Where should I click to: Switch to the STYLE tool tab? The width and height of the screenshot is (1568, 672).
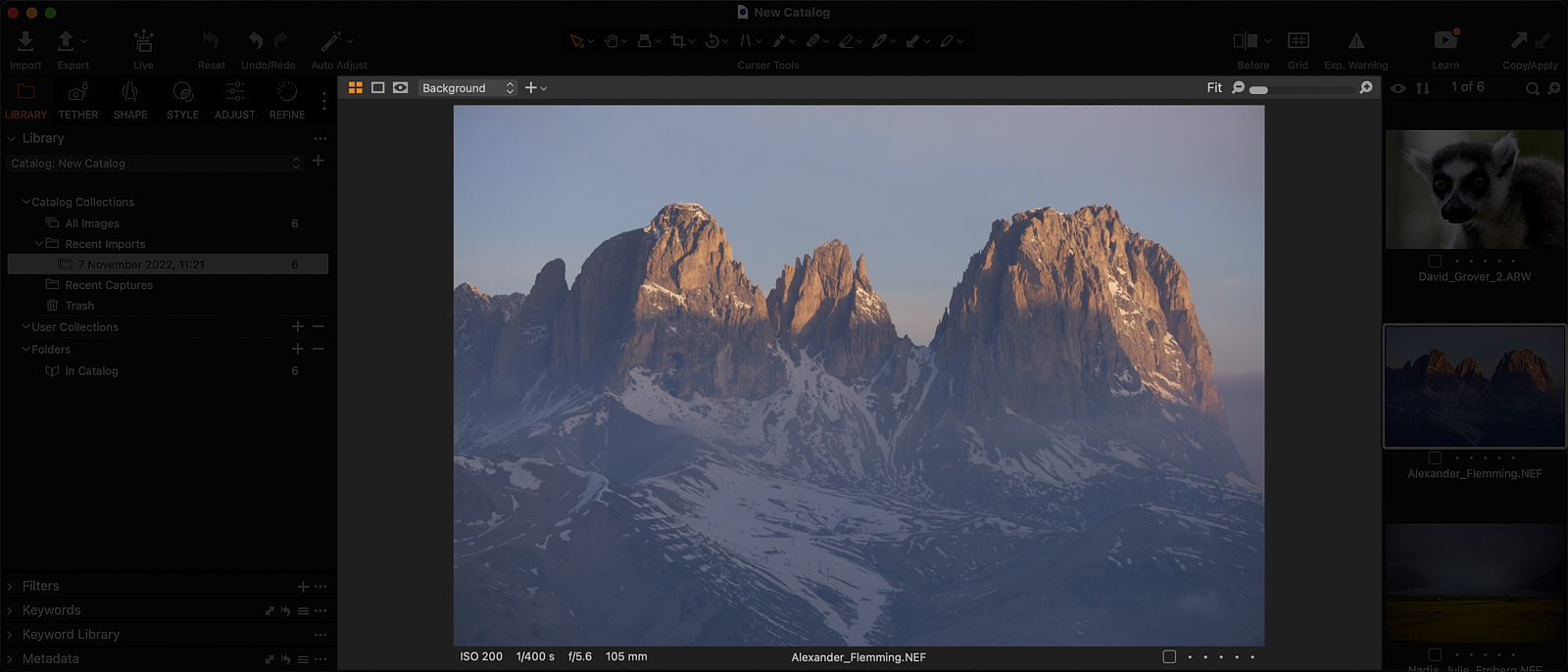point(182,101)
